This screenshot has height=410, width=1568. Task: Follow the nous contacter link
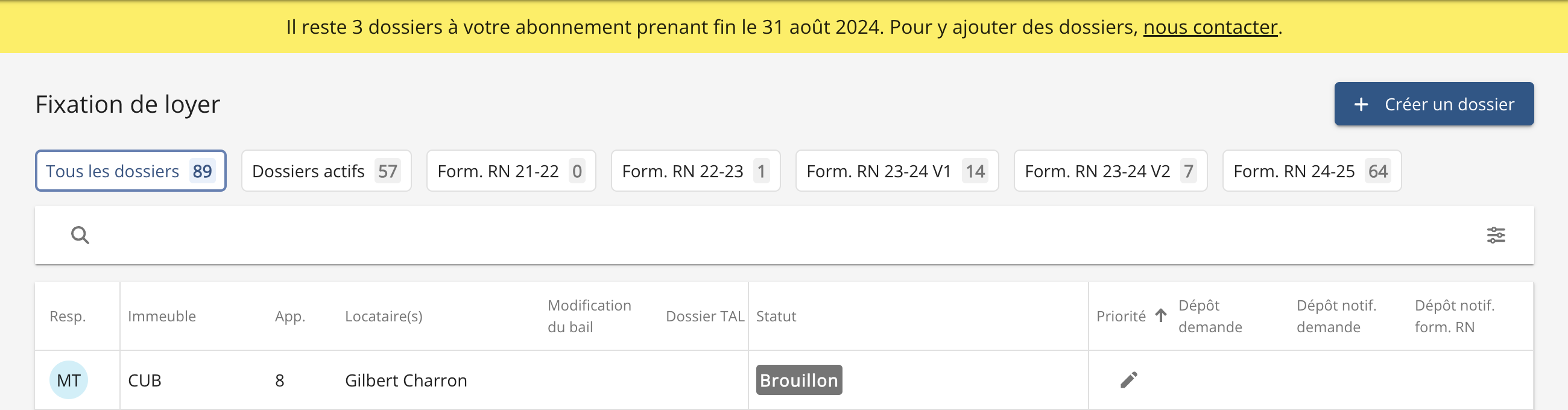click(1210, 27)
